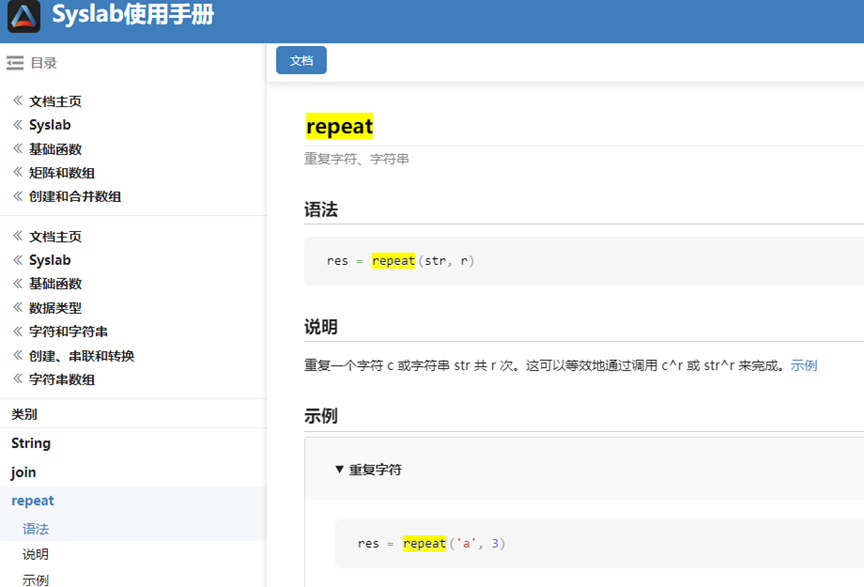Click the back chevron beside 字符和字符串
Image resolution: width=864 pixels, height=587 pixels.
pos(18,331)
